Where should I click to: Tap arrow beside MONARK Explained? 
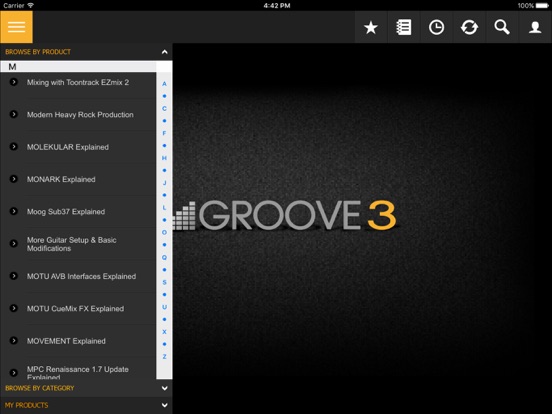14,179
